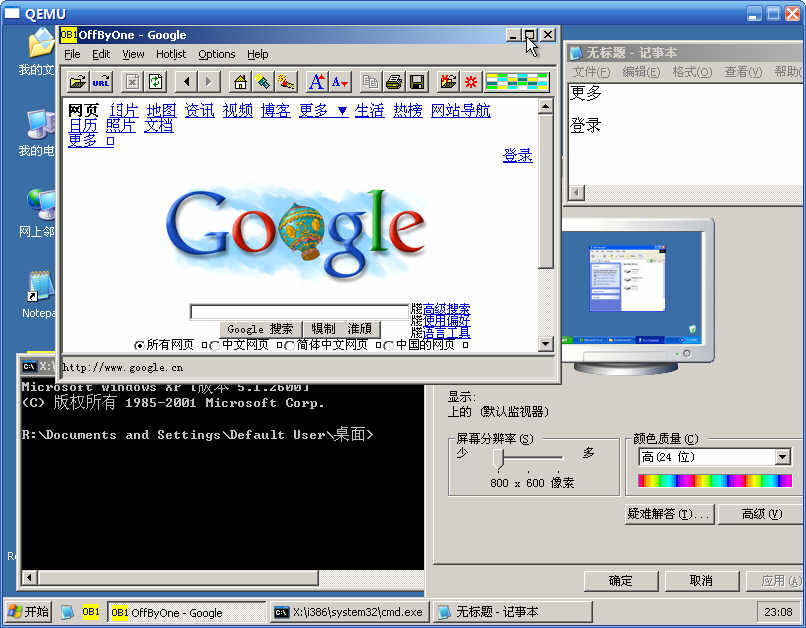Switch to cmd.exe taskbar button
This screenshot has width=806, height=628.
pos(349,612)
